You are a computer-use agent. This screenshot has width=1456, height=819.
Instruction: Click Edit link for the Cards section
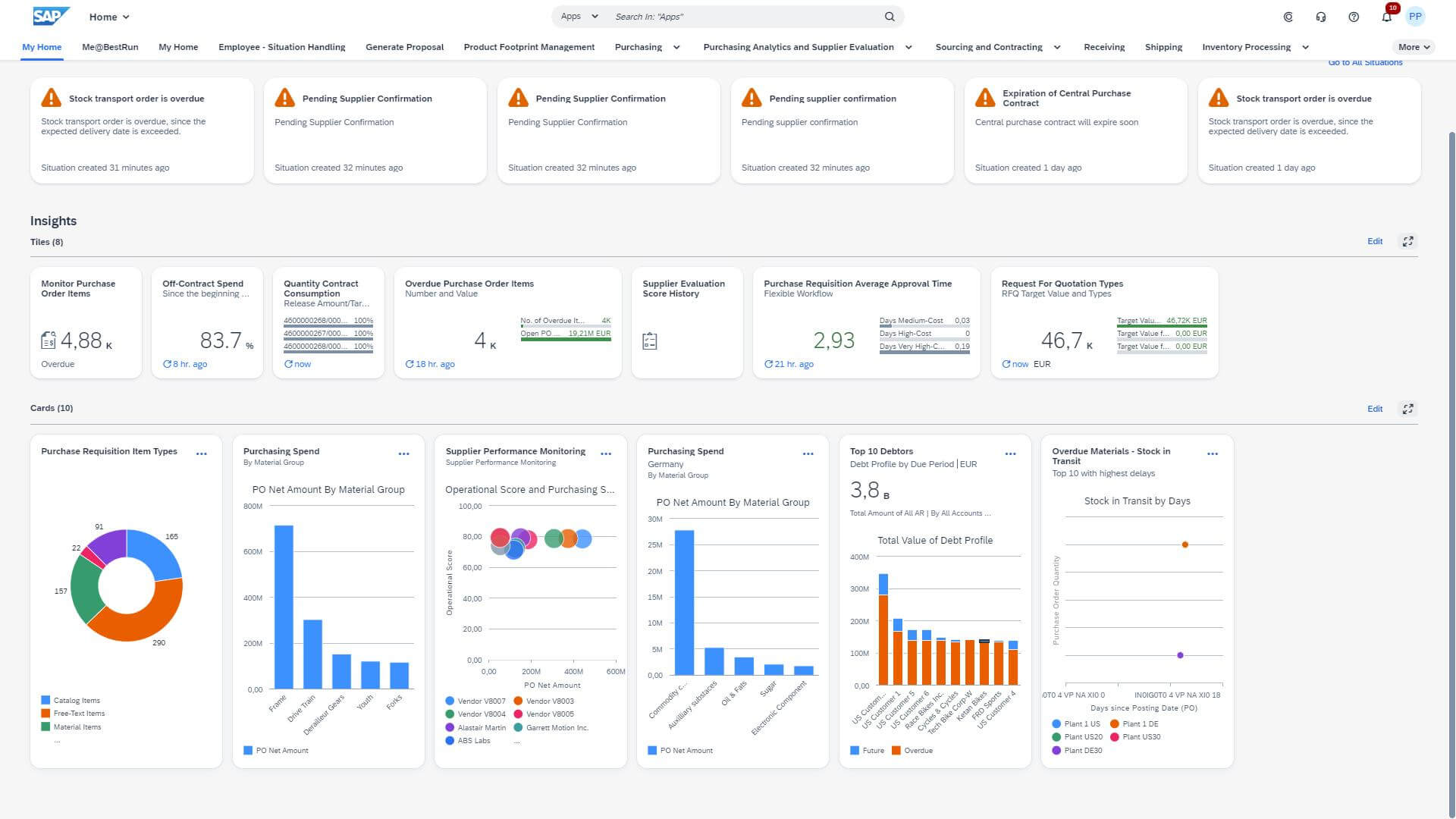(x=1375, y=409)
